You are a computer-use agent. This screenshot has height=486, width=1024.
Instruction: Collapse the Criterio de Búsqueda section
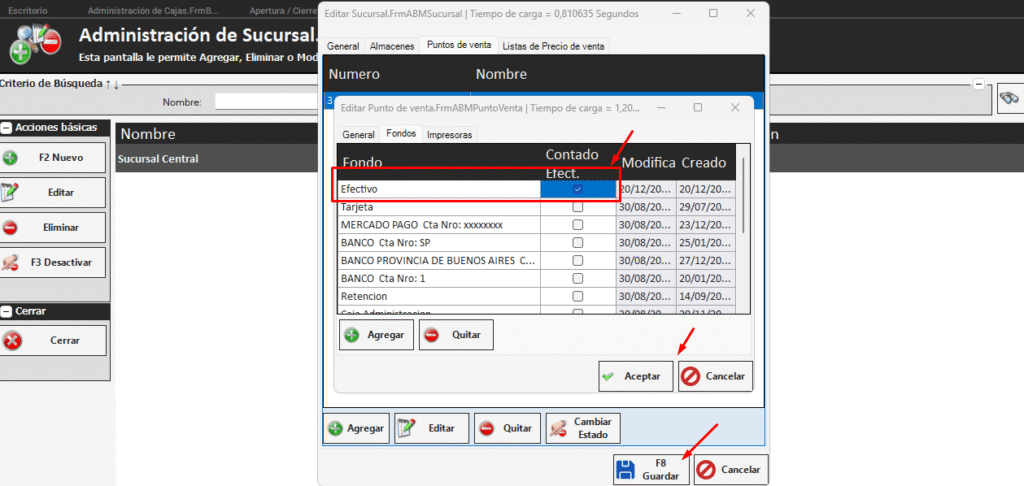979,85
